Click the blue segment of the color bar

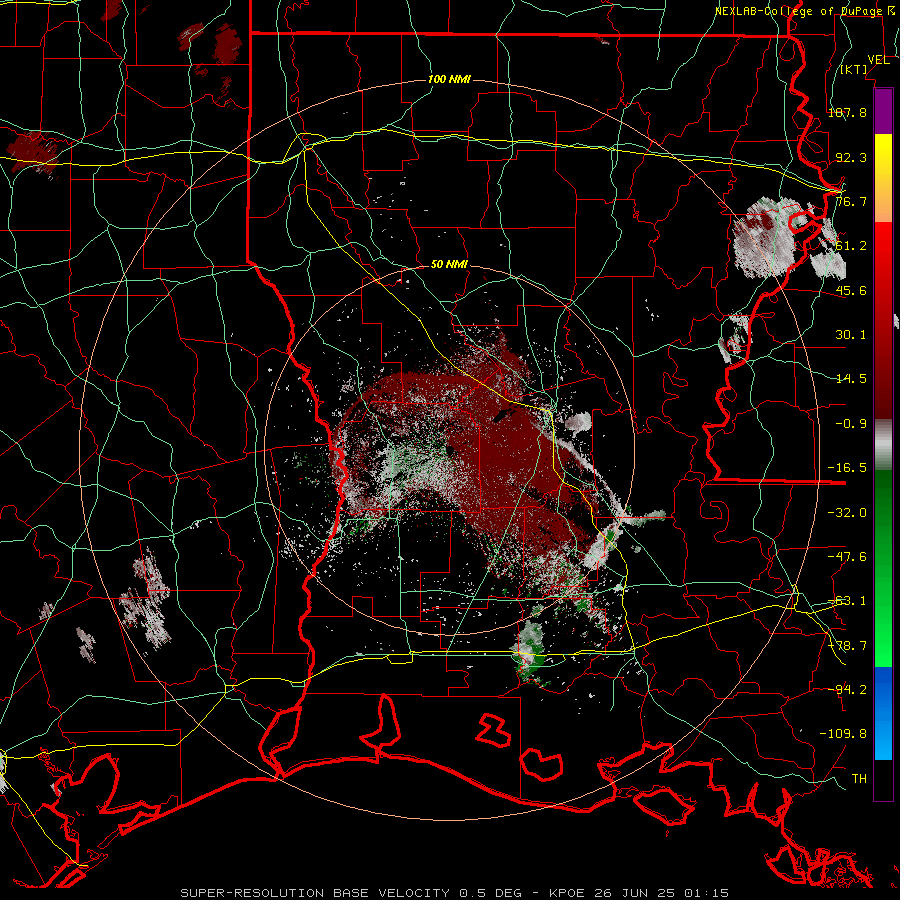883,713
